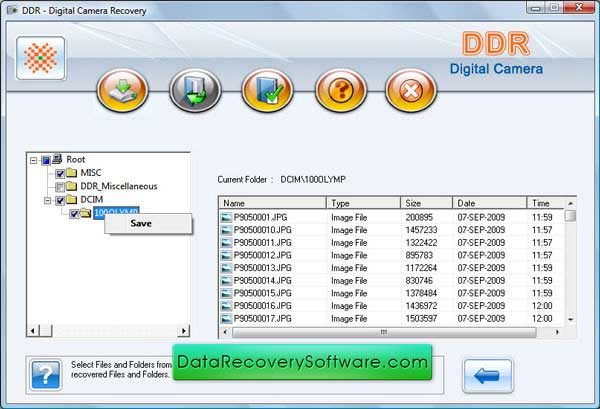Click image icon of P90500017.JPG
600x409 pixels.
227,318
